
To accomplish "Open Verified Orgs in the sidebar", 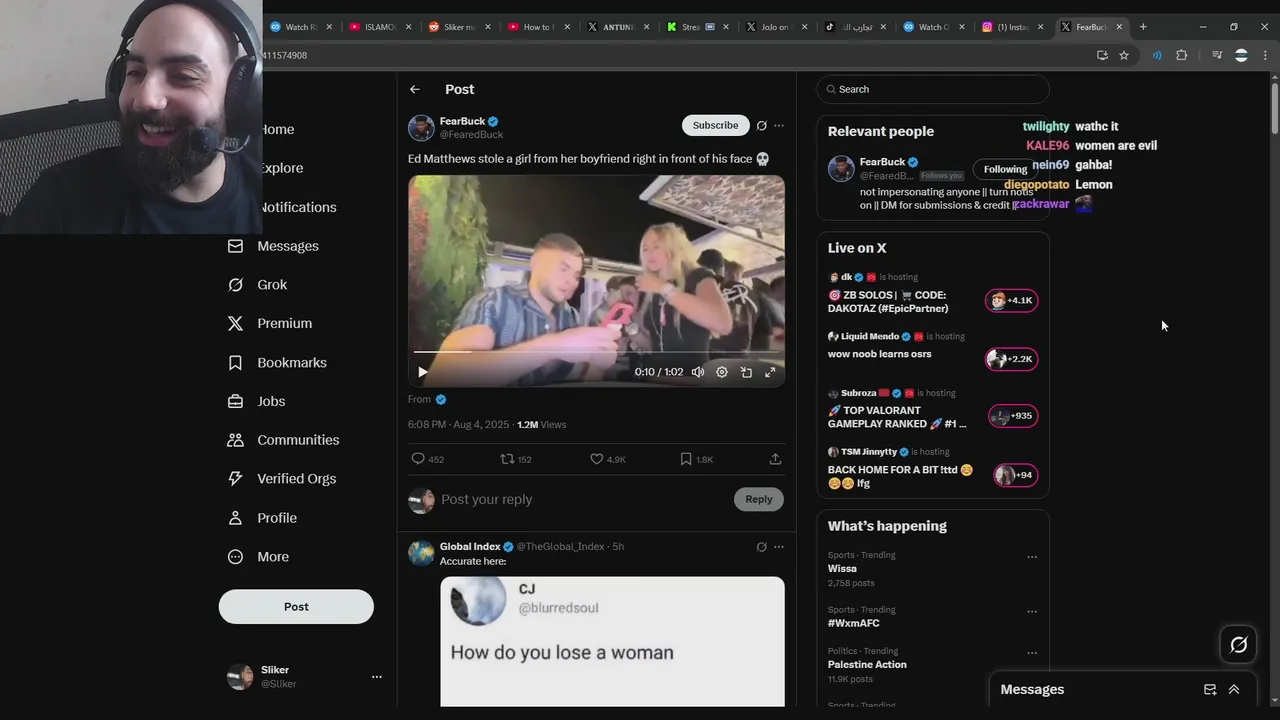I will coord(282,479).
